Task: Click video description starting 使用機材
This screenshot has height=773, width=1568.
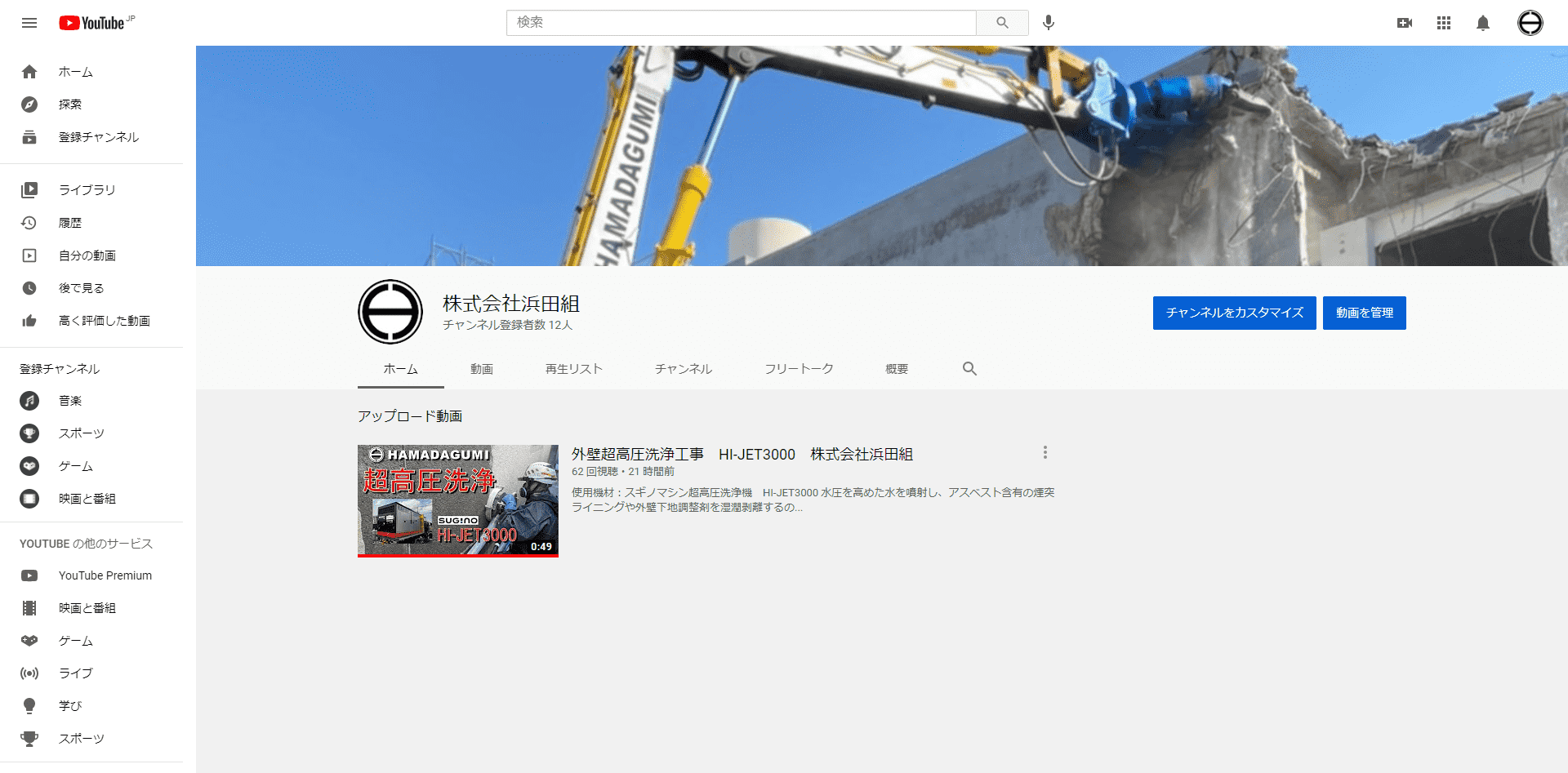Action: click(813, 500)
